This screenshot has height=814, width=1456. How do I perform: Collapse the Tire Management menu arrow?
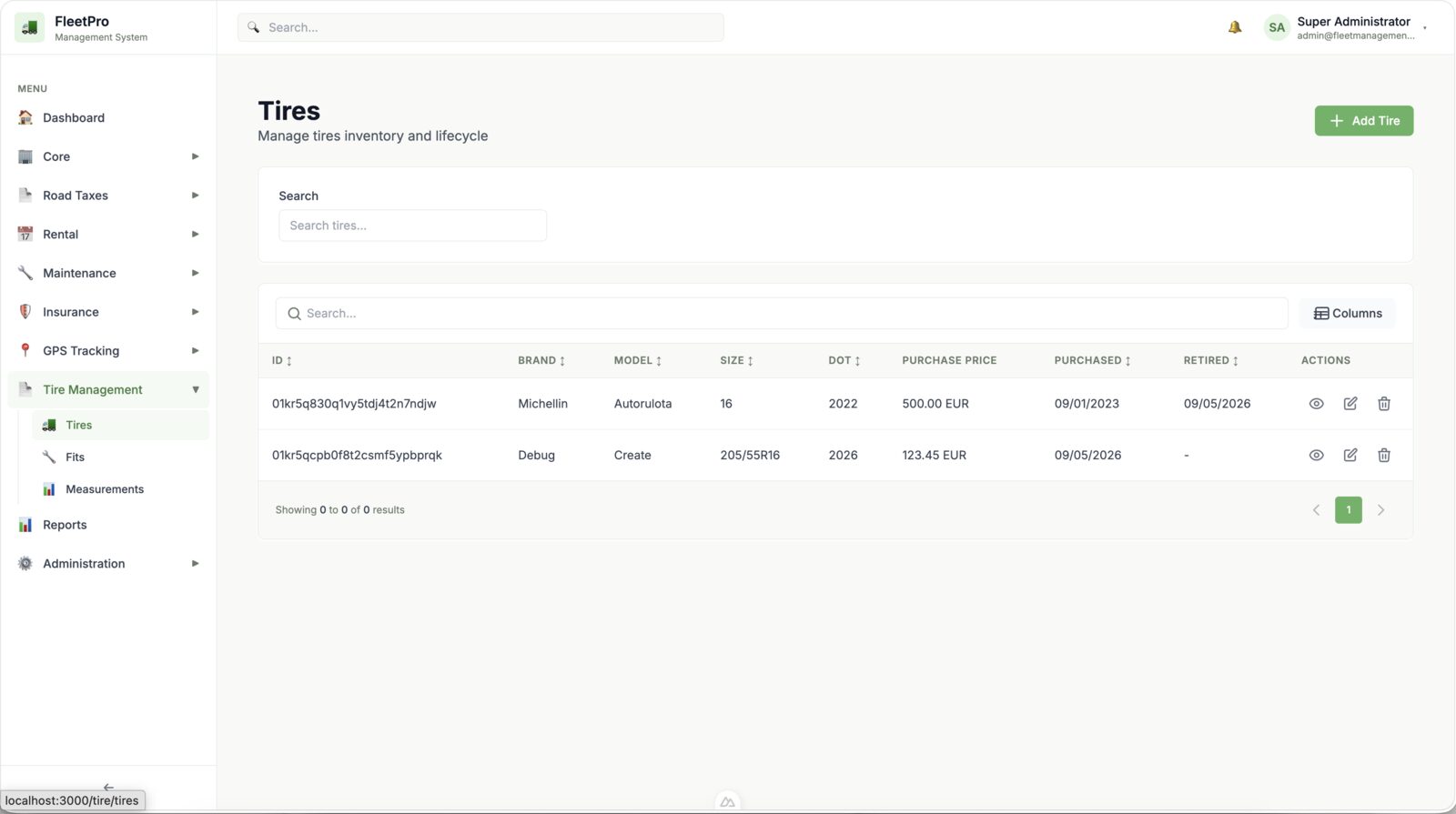[195, 389]
